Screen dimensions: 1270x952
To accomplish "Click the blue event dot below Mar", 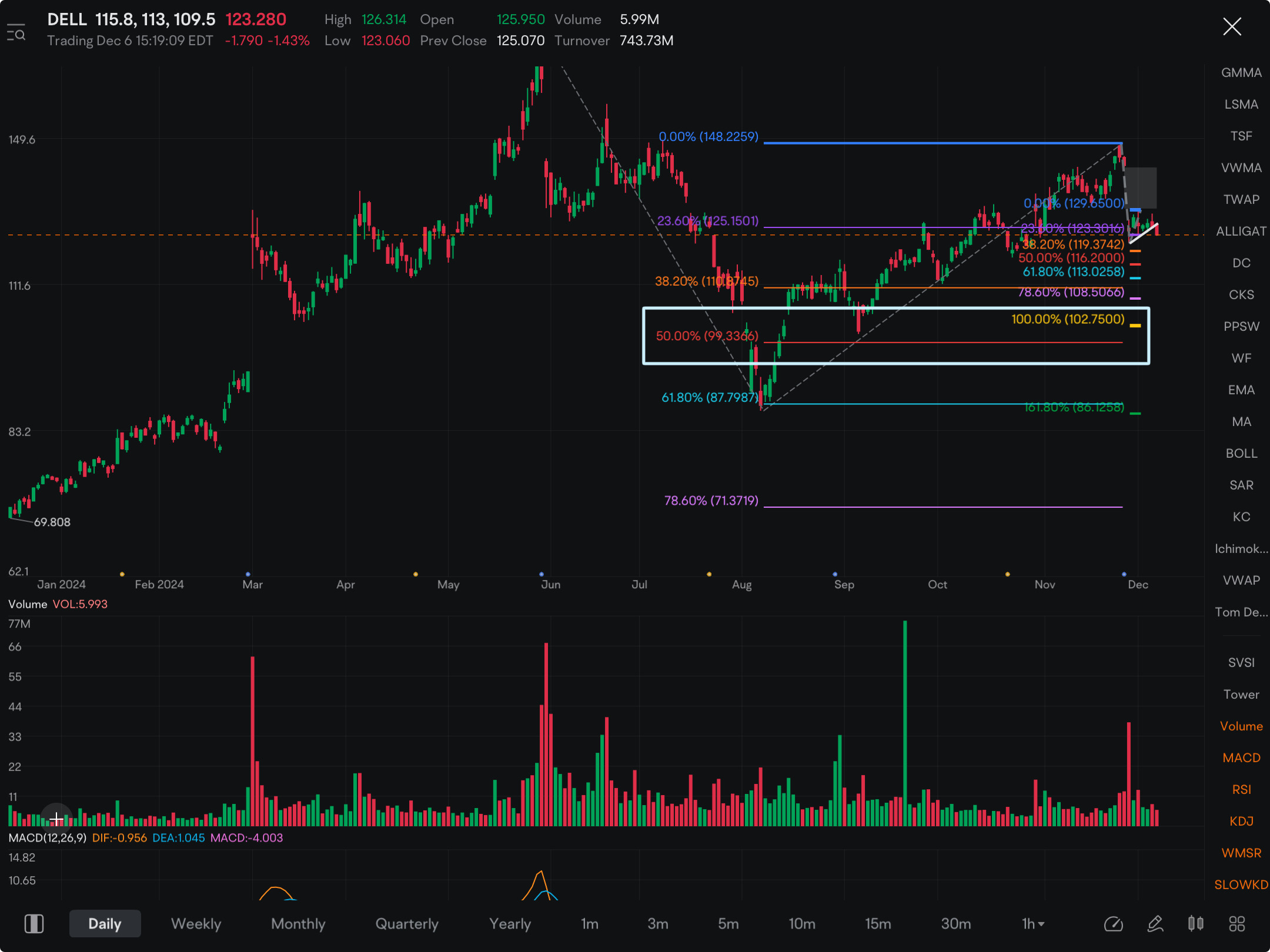I will point(248,574).
